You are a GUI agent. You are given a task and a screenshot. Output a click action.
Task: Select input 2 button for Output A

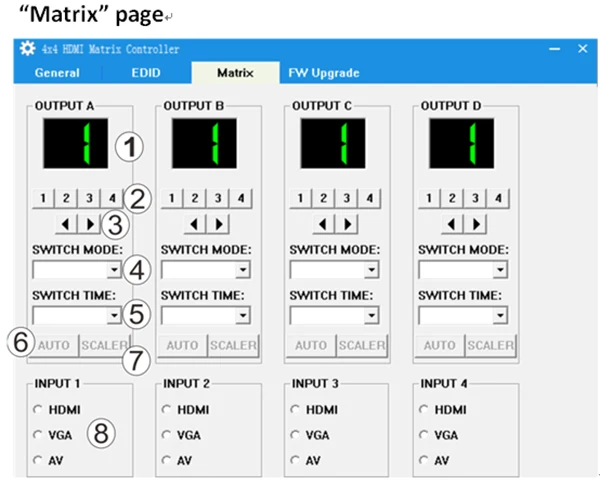pos(66,198)
